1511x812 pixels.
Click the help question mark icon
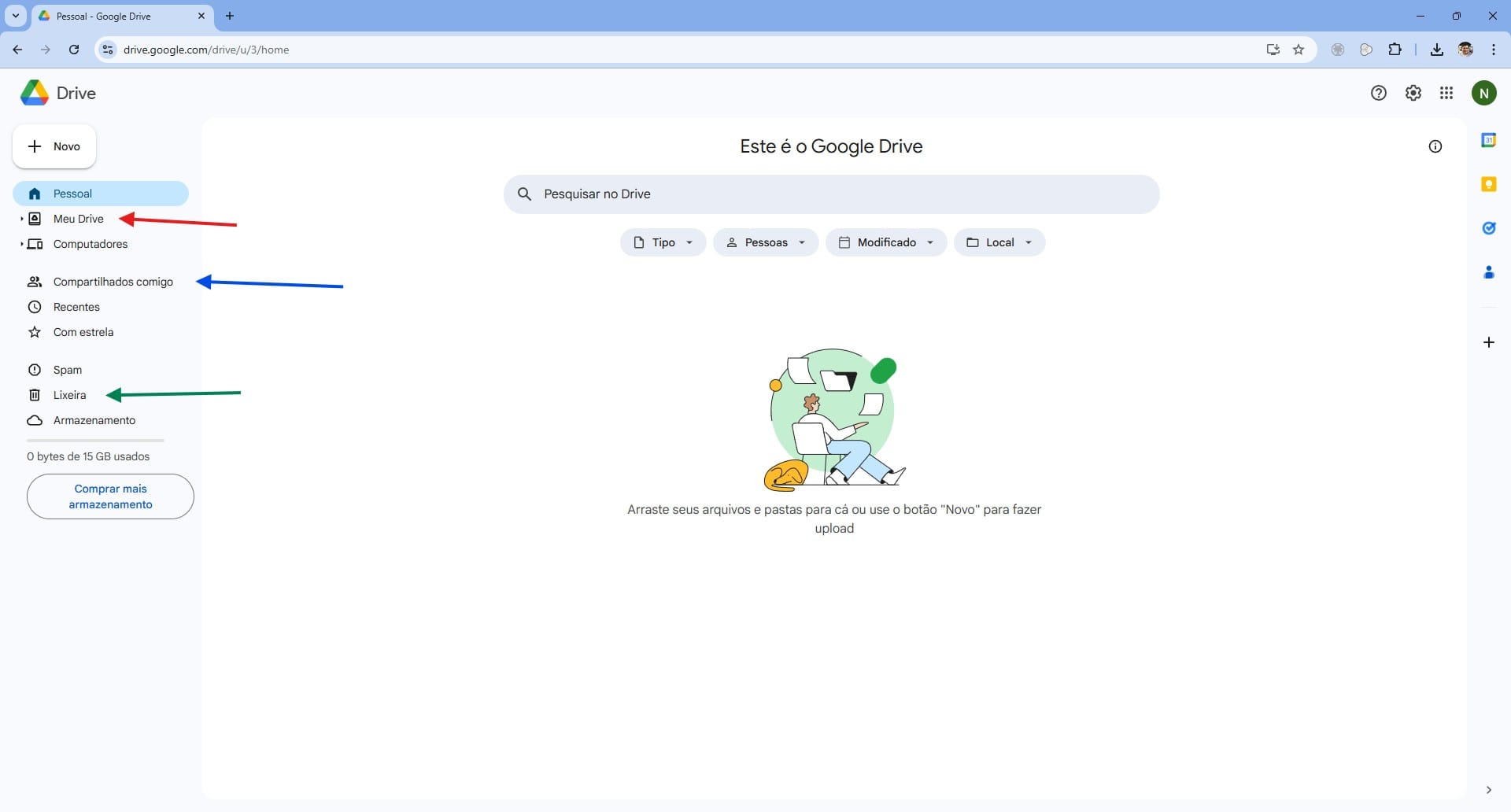click(x=1378, y=93)
